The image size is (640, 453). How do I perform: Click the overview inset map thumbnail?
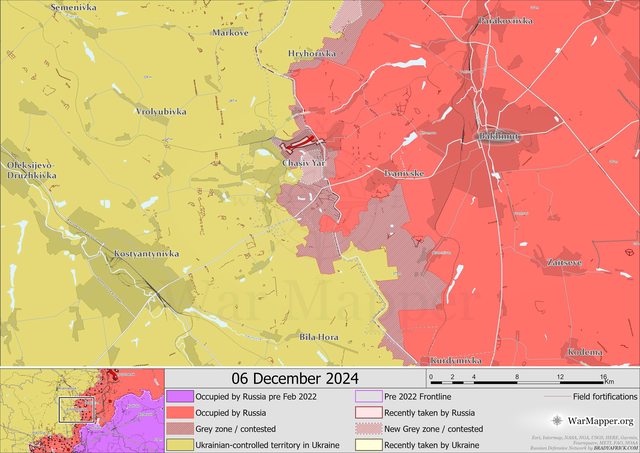(82, 410)
